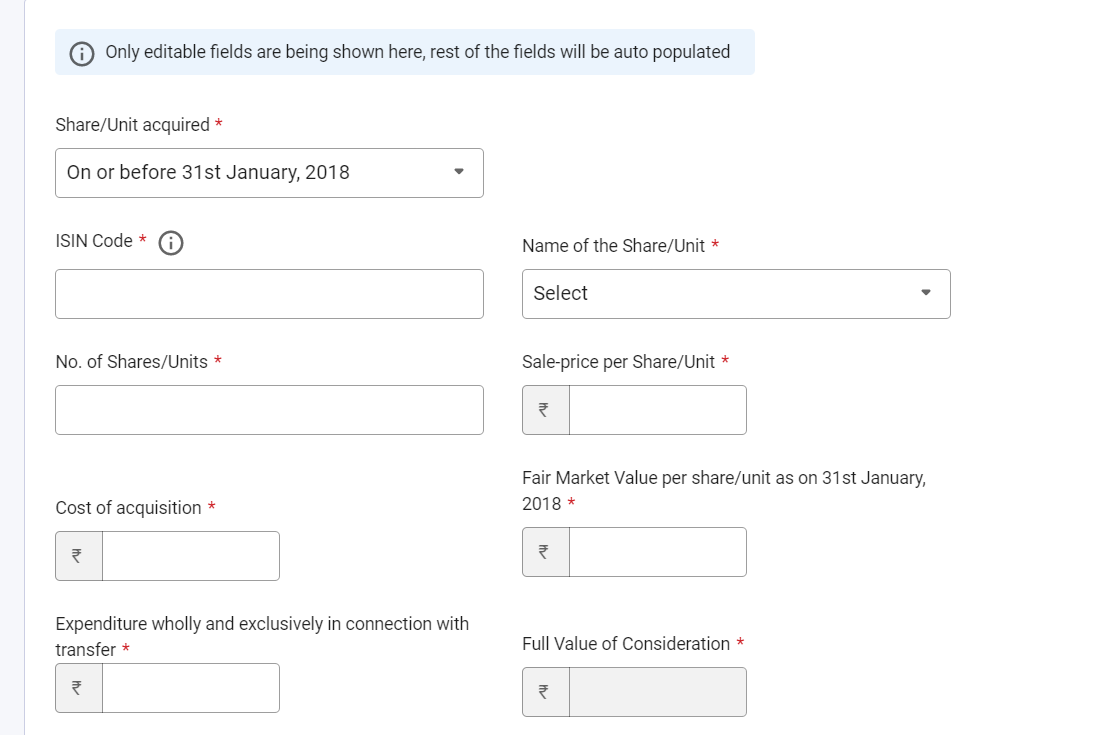This screenshot has height=735, width=1095.
Task: Click rupee icon beside Full Value of Consideration
Action: pyautogui.click(x=545, y=692)
